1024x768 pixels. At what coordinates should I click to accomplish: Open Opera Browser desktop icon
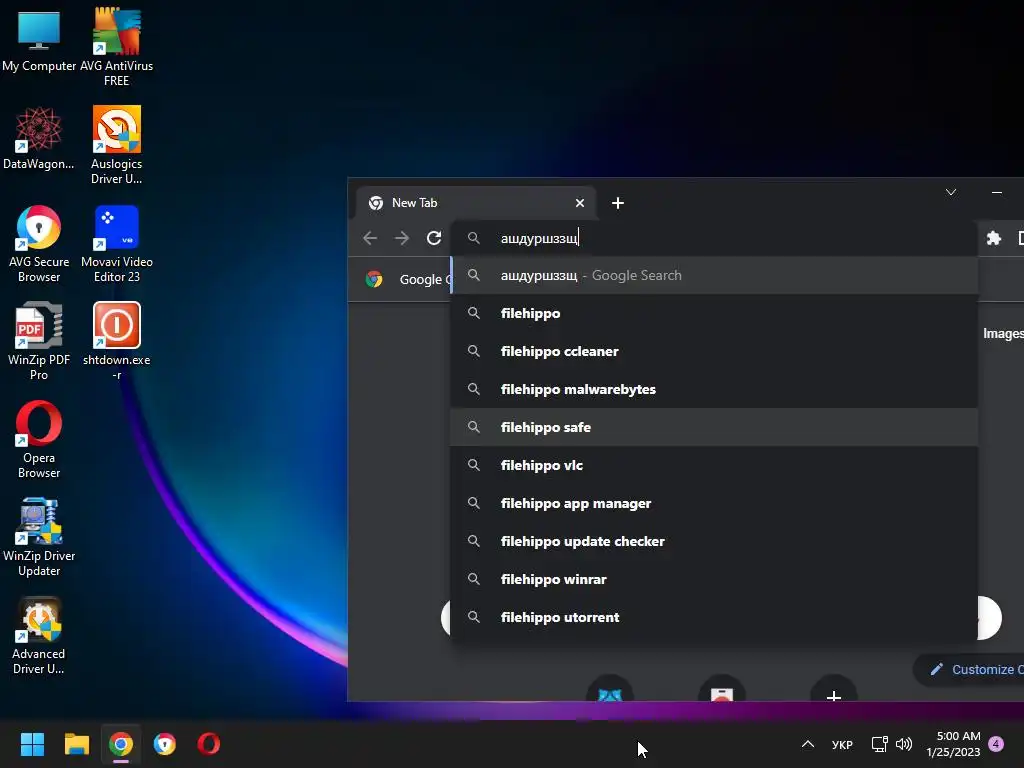[x=39, y=440]
